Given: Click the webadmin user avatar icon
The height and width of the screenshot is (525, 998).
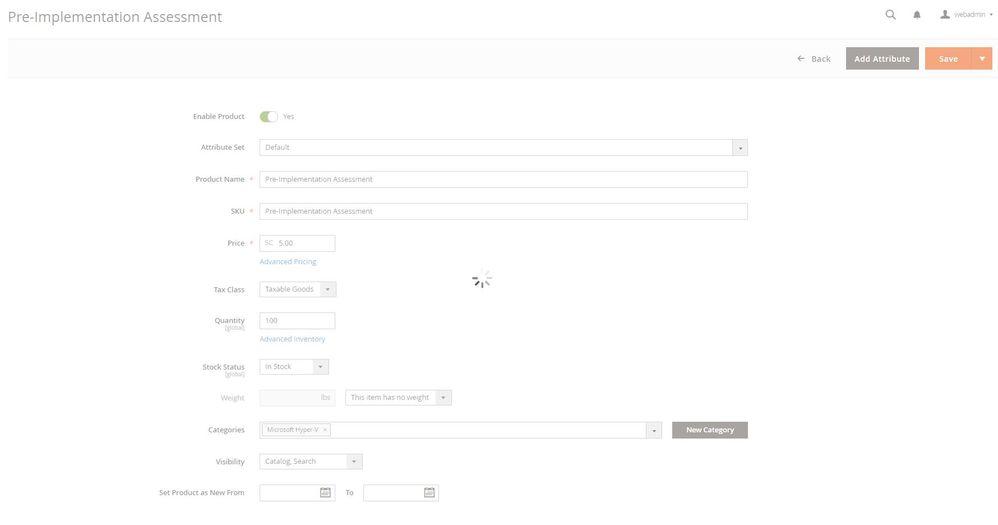Looking at the screenshot, I should (x=945, y=15).
